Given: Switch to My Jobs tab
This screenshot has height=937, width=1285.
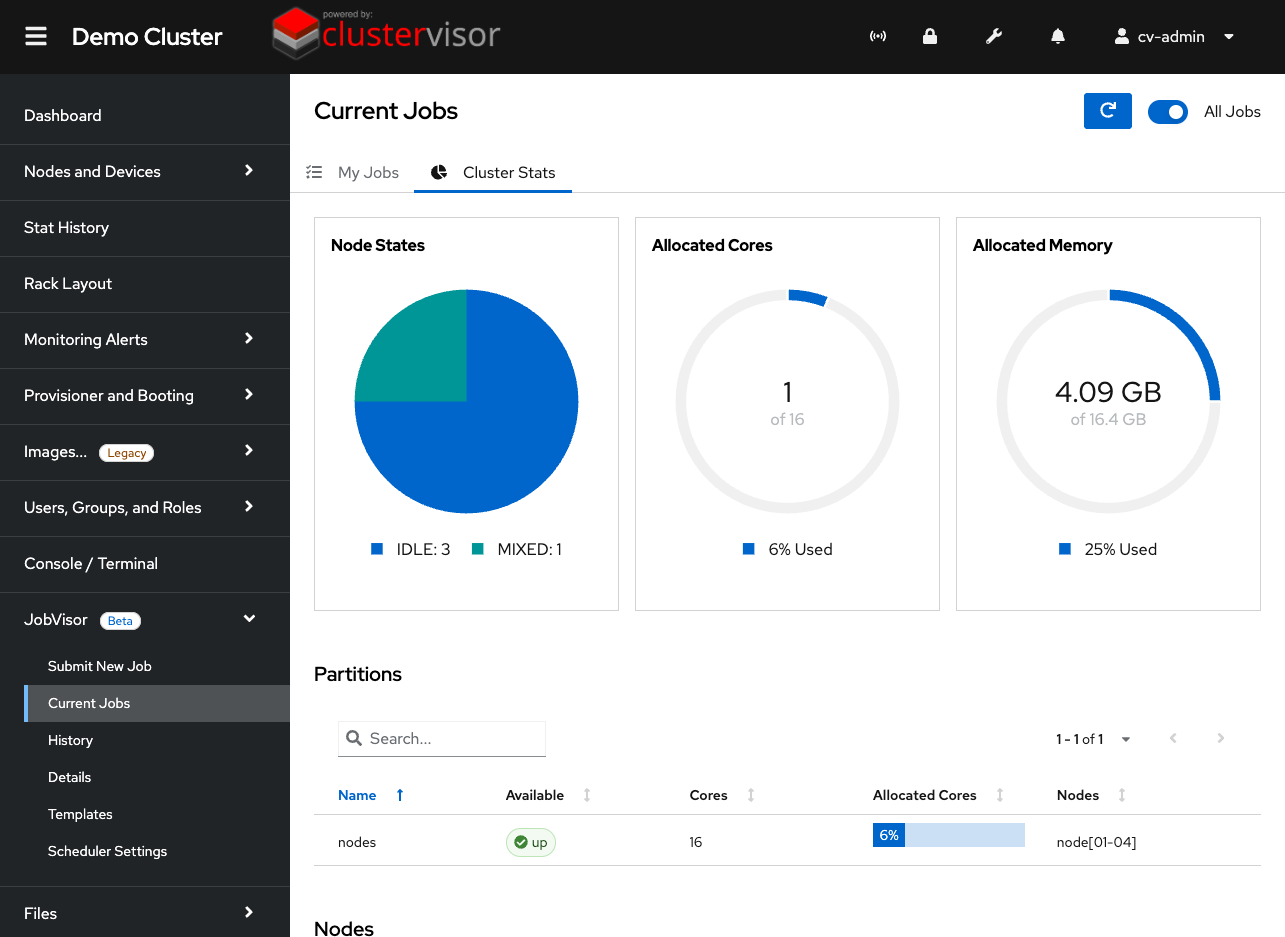Looking at the screenshot, I should click(x=352, y=172).
